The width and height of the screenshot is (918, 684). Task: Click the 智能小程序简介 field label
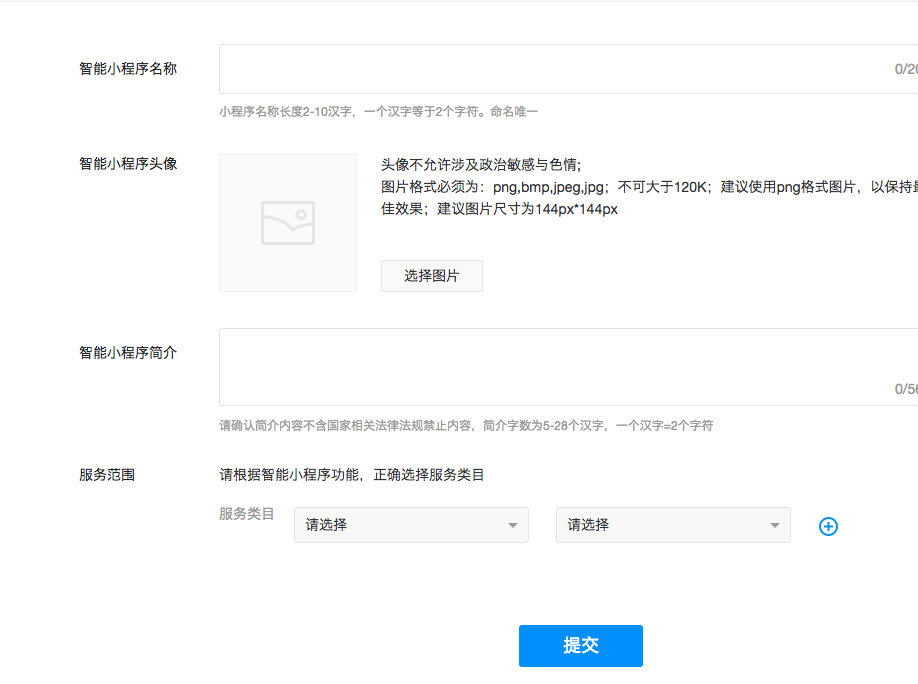[x=128, y=353]
